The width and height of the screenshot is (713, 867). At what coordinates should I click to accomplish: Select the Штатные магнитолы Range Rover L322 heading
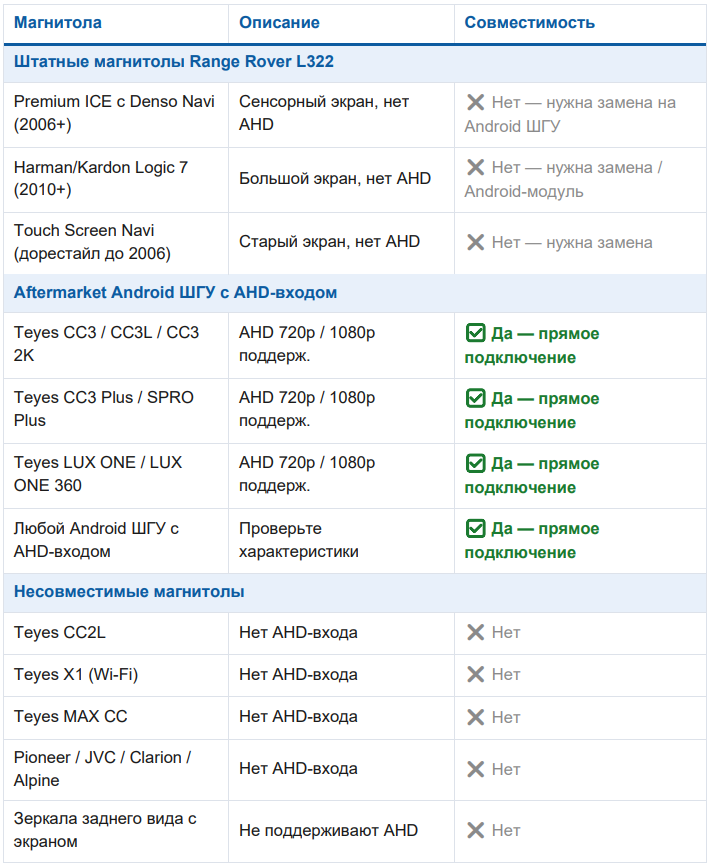pos(174,61)
